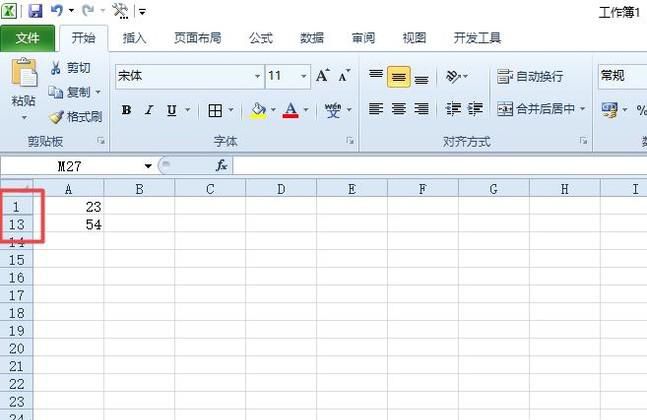Click the 复制 (Copy) button

(x=69, y=92)
